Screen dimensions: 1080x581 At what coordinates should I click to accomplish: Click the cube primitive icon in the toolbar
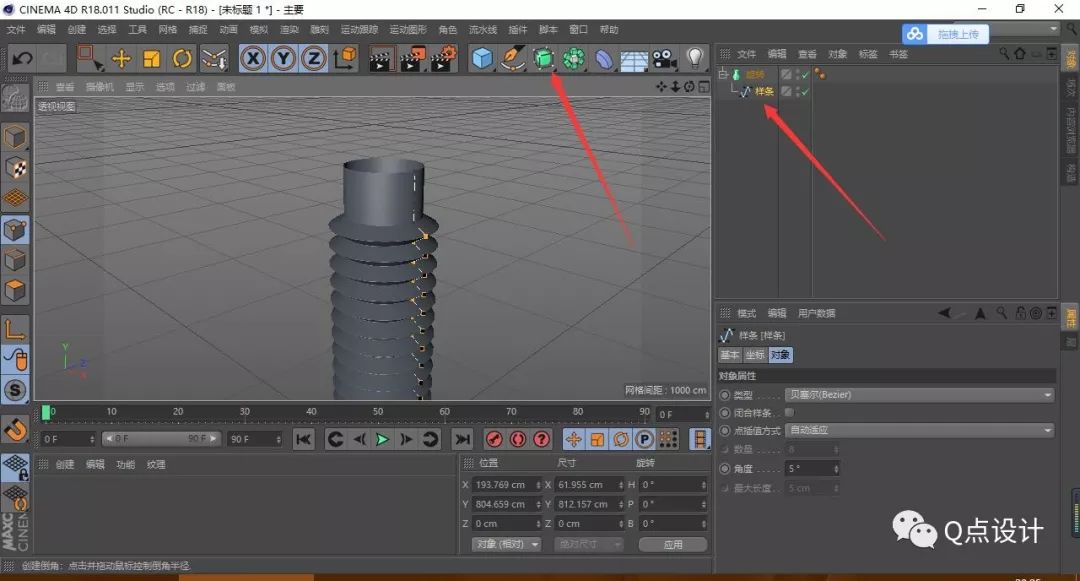pos(483,60)
